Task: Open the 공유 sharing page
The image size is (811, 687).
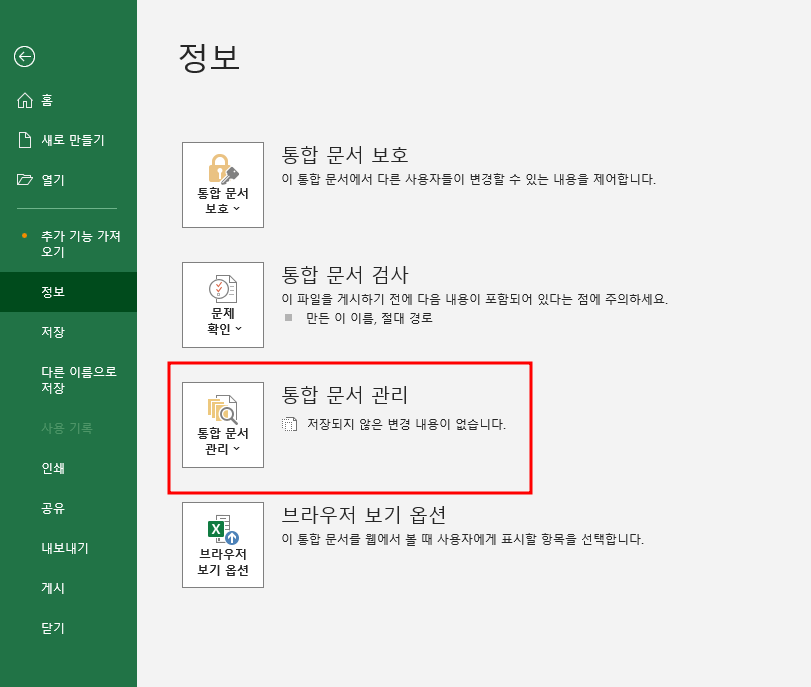Action: [x=52, y=508]
